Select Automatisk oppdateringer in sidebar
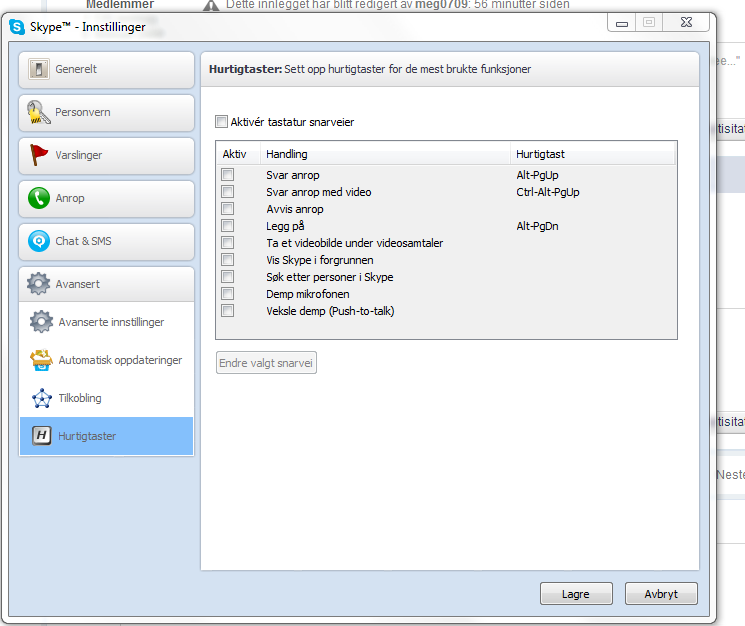The width and height of the screenshot is (745, 626). [106, 360]
